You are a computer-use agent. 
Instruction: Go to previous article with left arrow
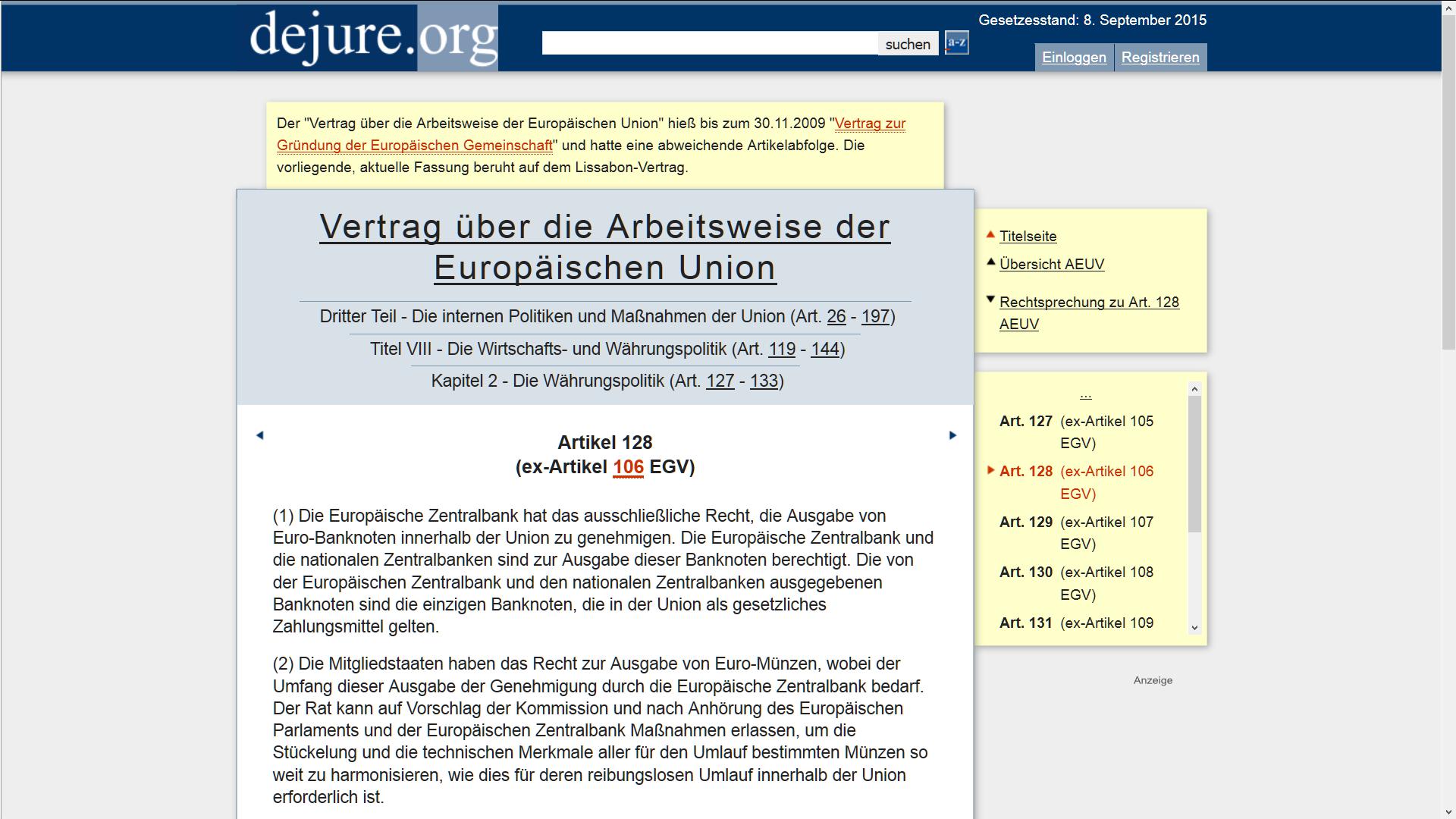(260, 435)
